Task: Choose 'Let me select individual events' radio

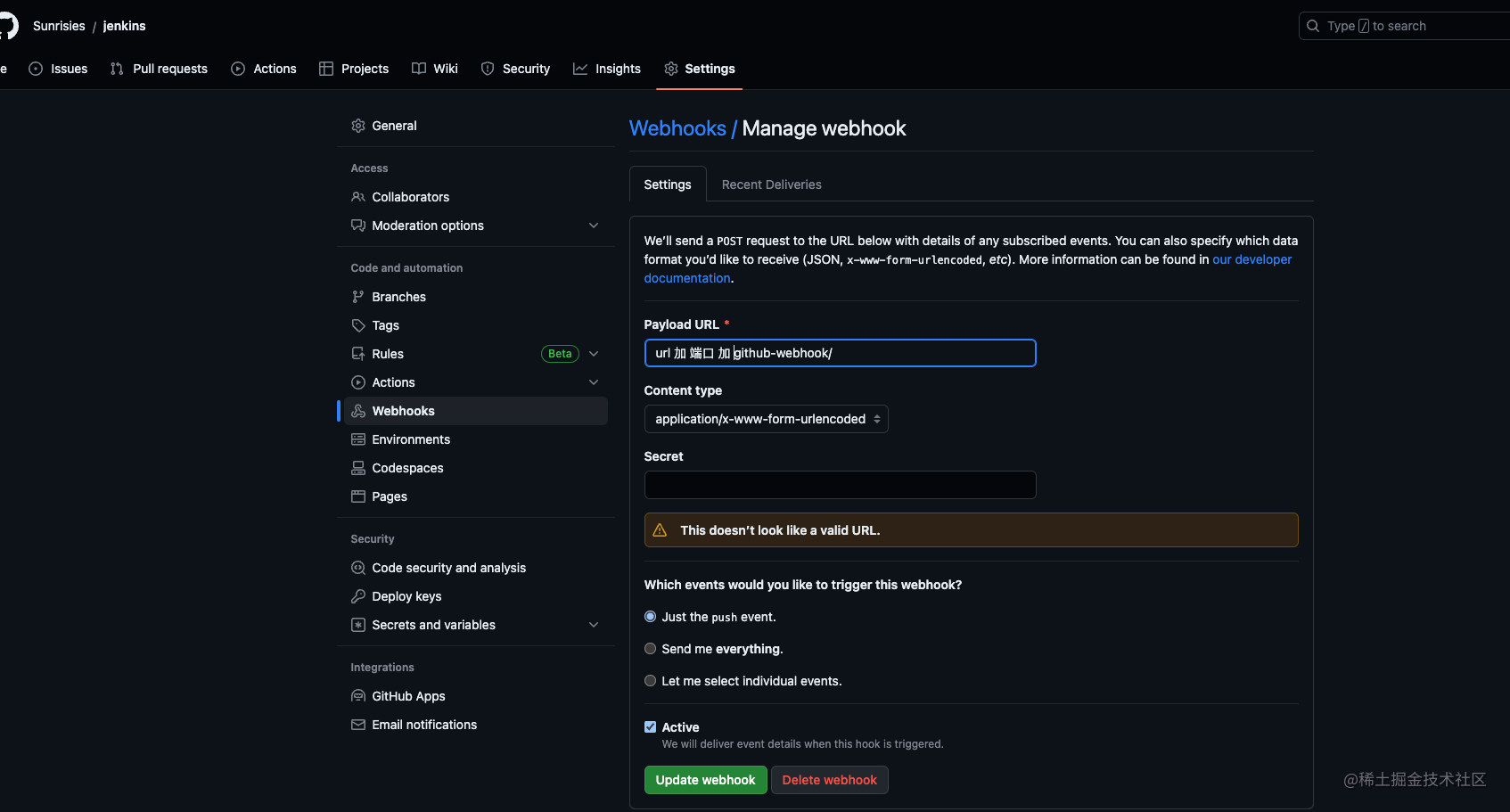Action: tap(651, 681)
